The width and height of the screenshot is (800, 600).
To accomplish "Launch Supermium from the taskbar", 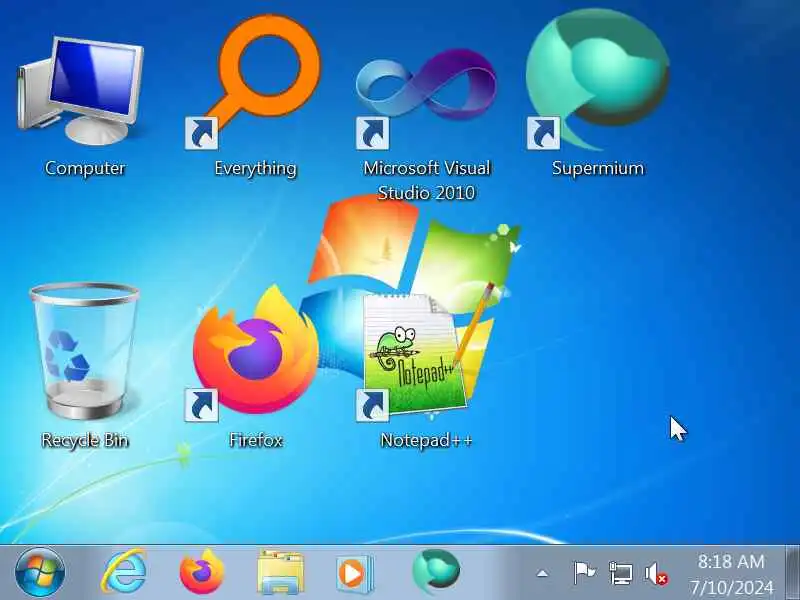I will (x=437, y=571).
